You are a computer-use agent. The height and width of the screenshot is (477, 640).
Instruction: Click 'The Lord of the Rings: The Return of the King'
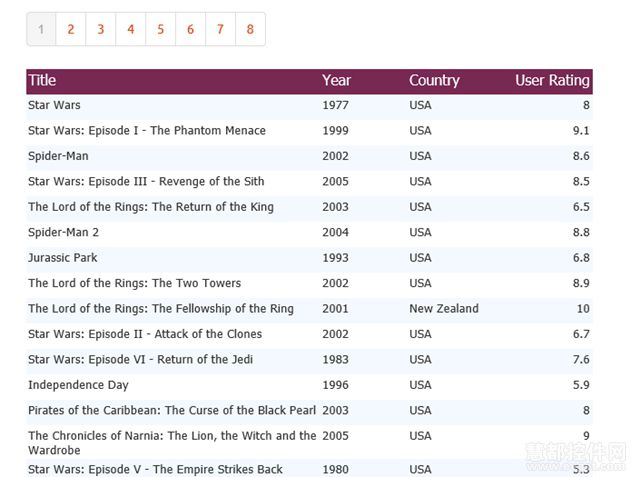(x=151, y=207)
